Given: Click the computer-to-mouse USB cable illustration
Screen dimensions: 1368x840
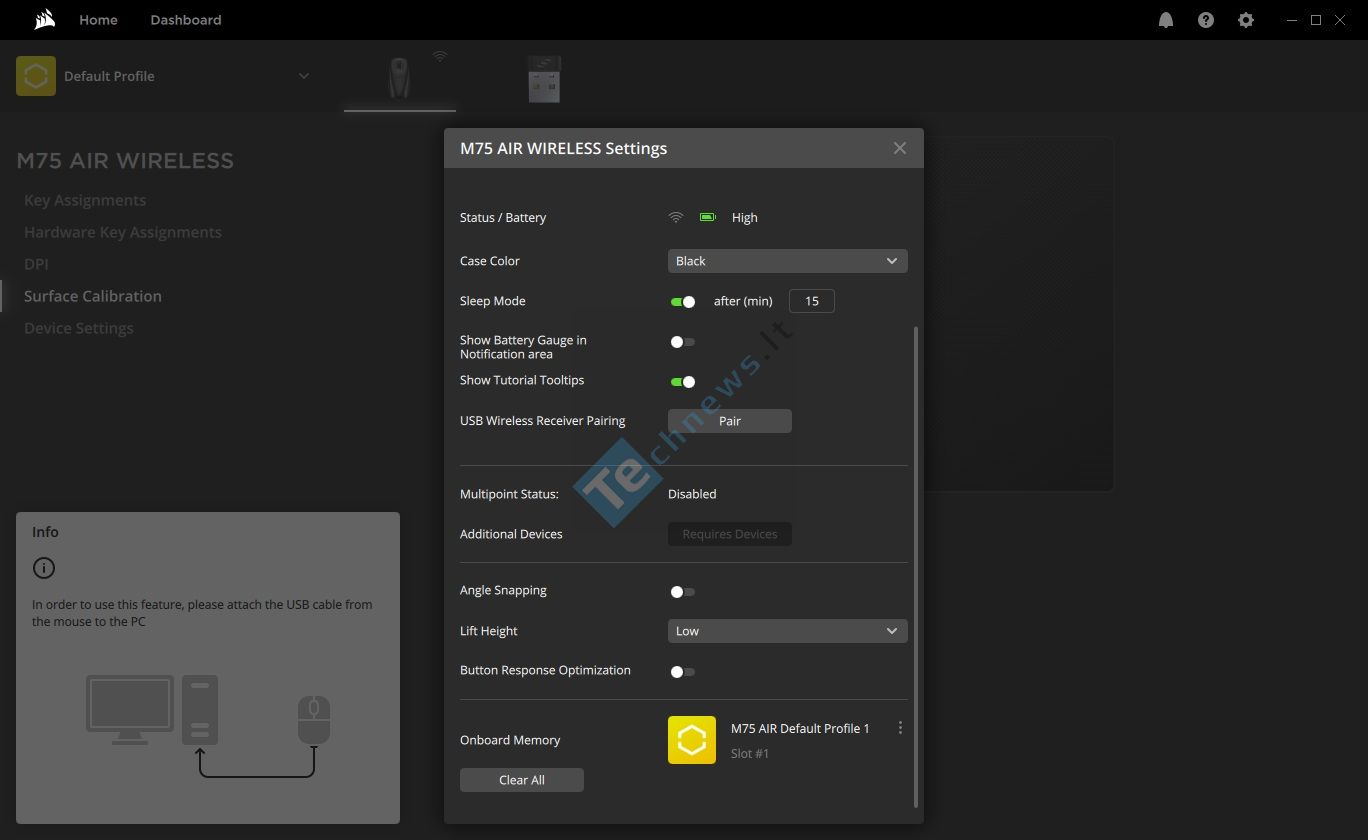Looking at the screenshot, I should pyautogui.click(x=208, y=725).
